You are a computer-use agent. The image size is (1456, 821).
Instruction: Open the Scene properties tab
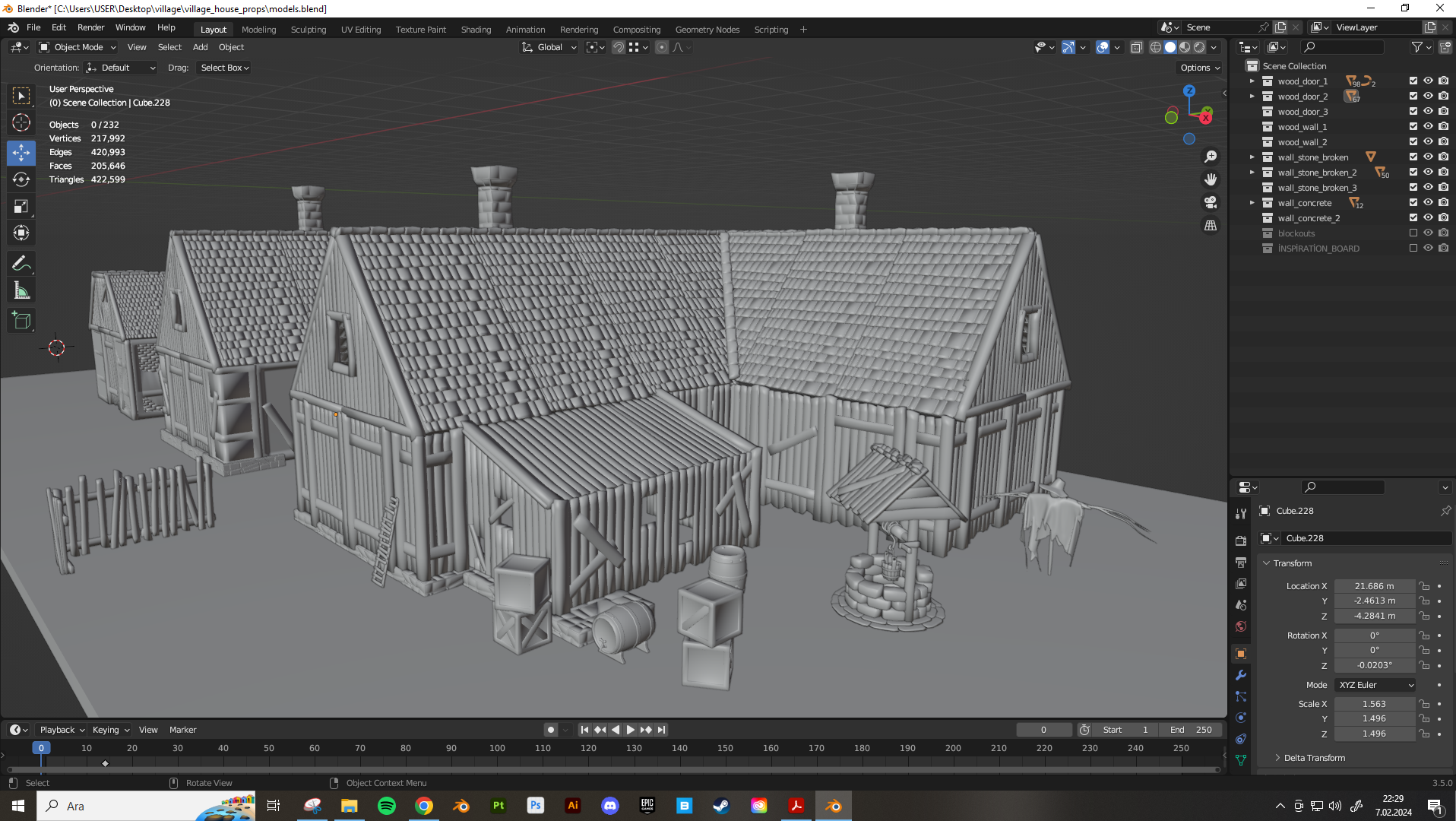(x=1241, y=605)
